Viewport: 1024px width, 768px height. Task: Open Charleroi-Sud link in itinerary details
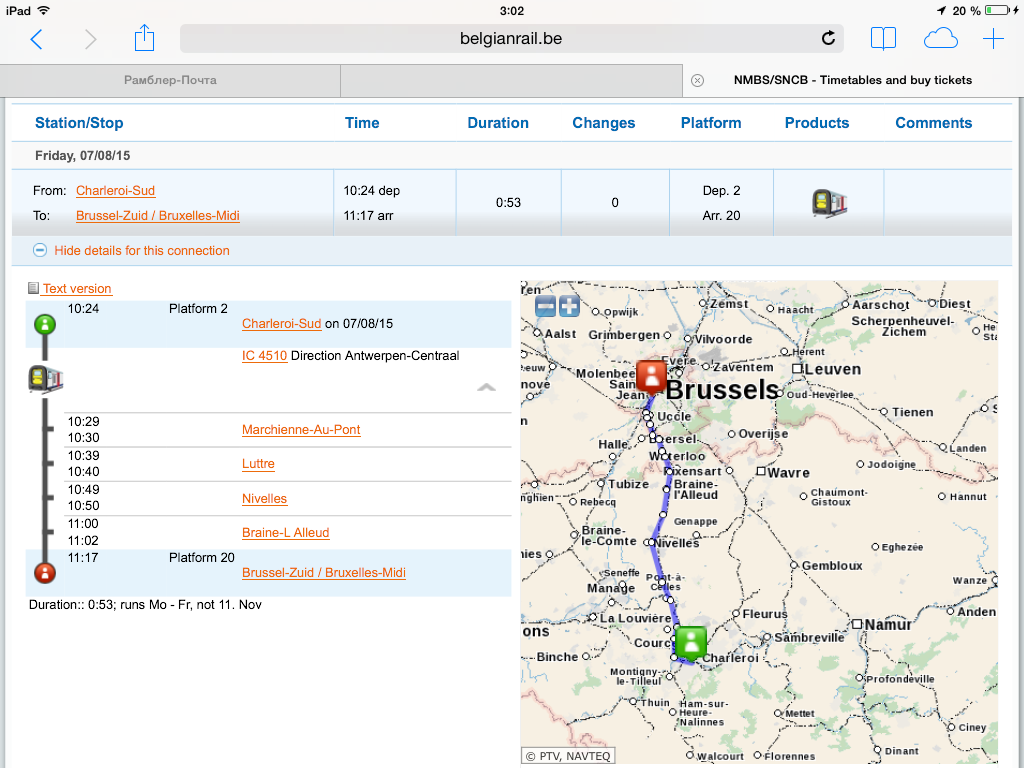tap(281, 324)
